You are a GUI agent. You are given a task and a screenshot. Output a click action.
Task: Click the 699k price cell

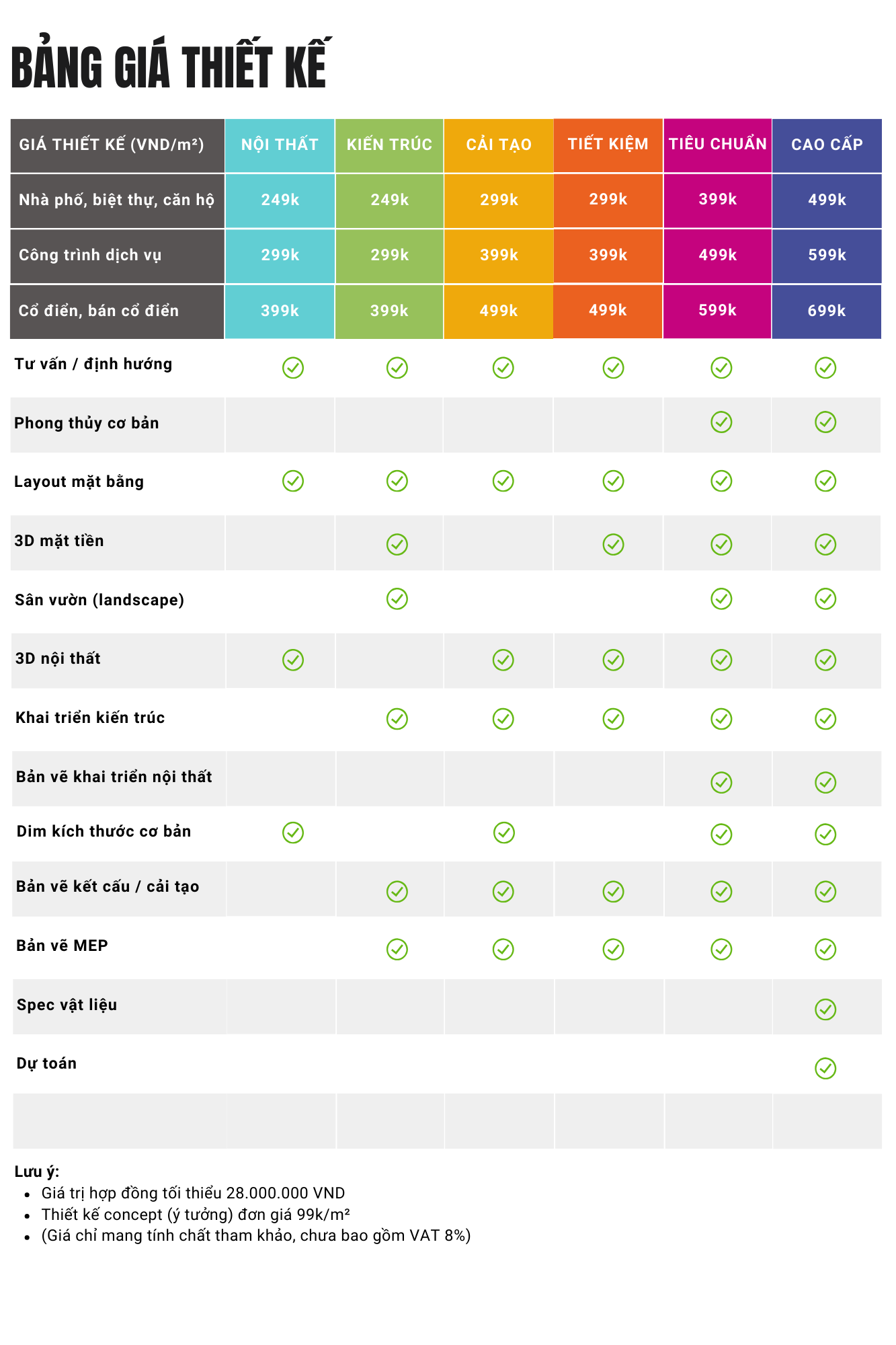pos(827,311)
